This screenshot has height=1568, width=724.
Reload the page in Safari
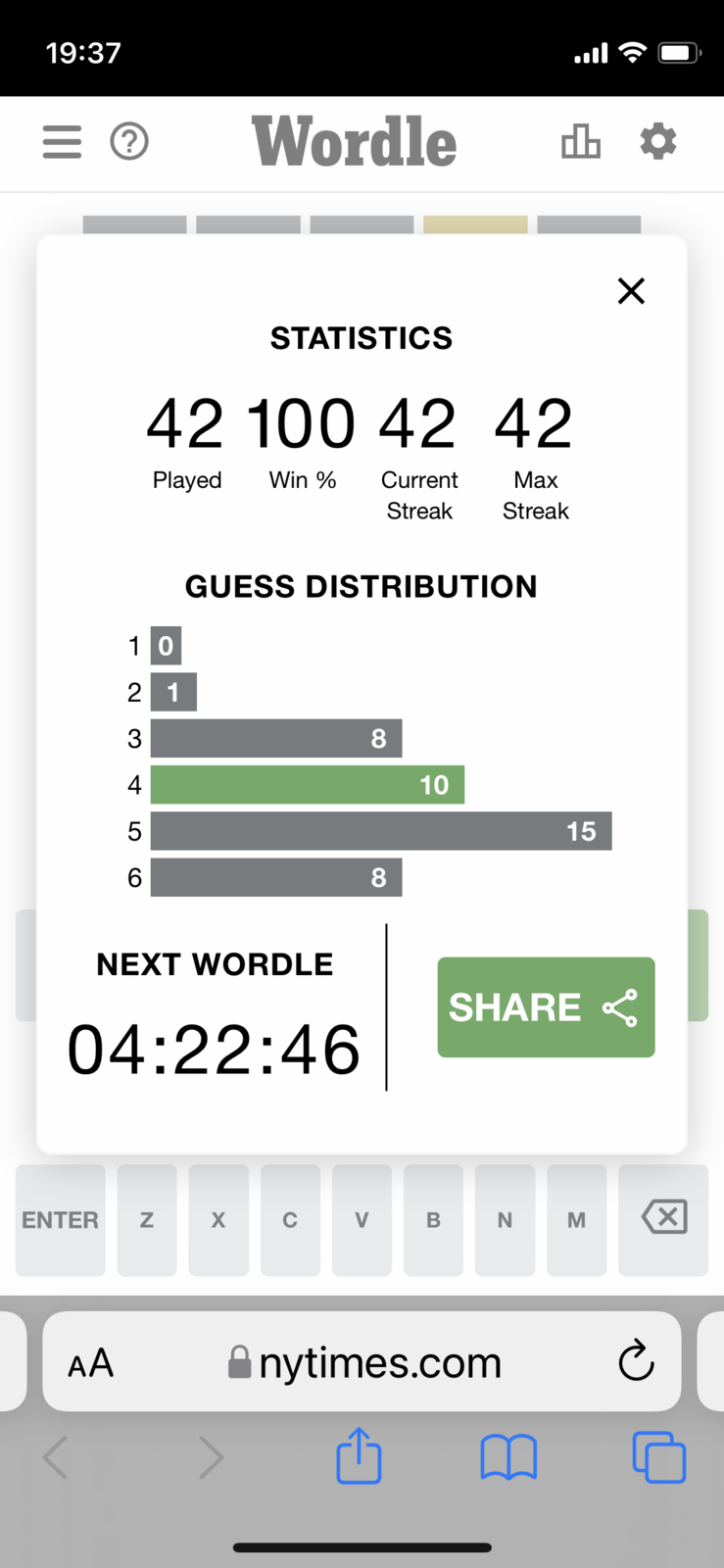point(636,1360)
